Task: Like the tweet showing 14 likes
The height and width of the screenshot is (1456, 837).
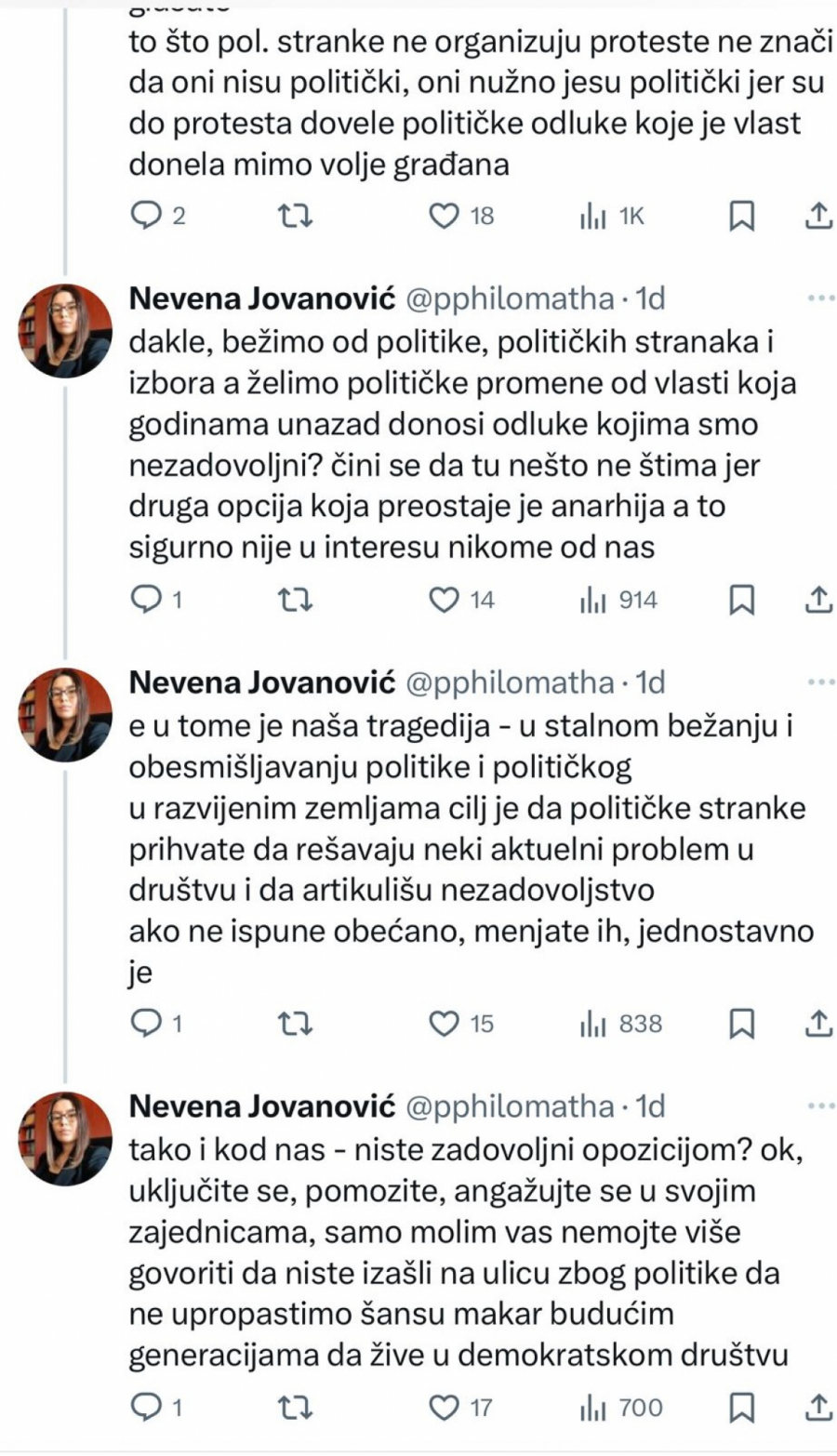Action: coord(445,601)
